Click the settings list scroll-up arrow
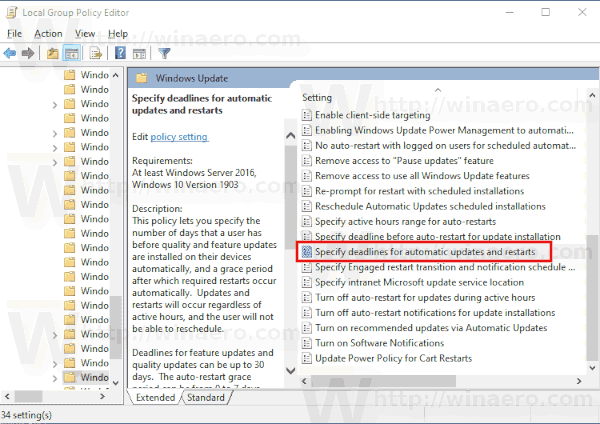This screenshot has width=600, height=424. point(592,95)
